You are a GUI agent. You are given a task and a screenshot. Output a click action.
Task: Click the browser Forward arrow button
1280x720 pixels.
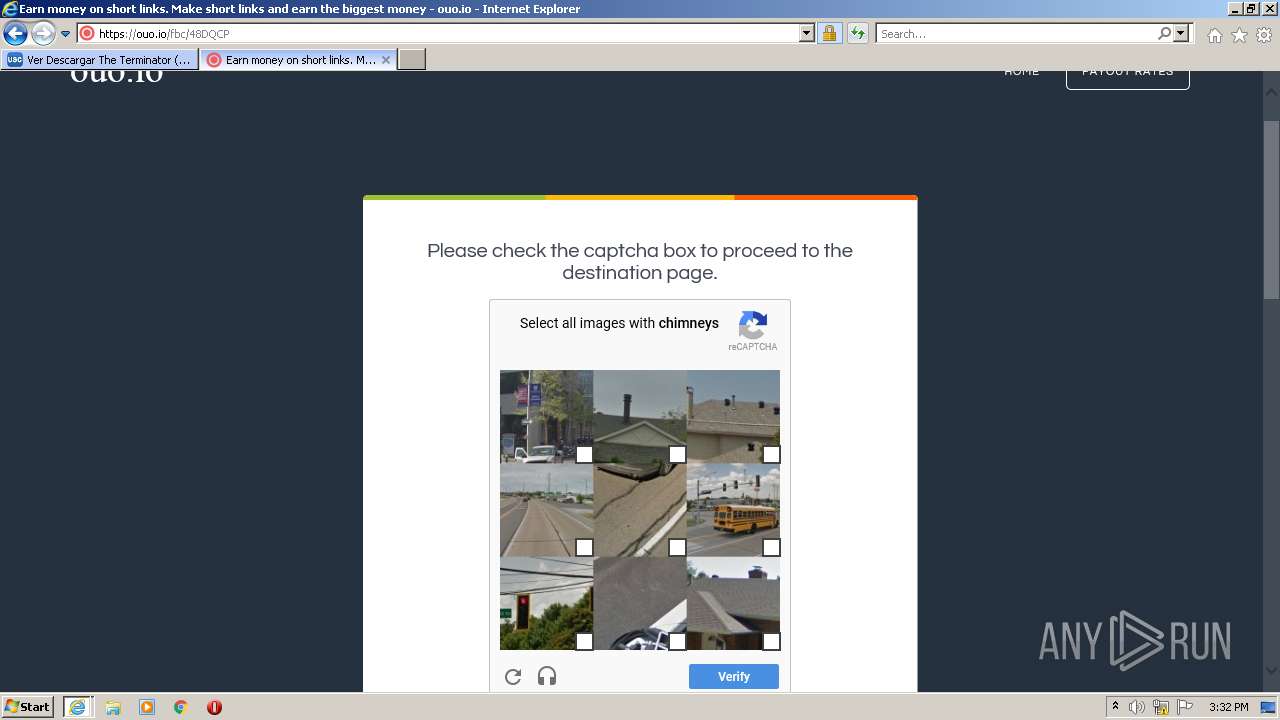point(43,33)
